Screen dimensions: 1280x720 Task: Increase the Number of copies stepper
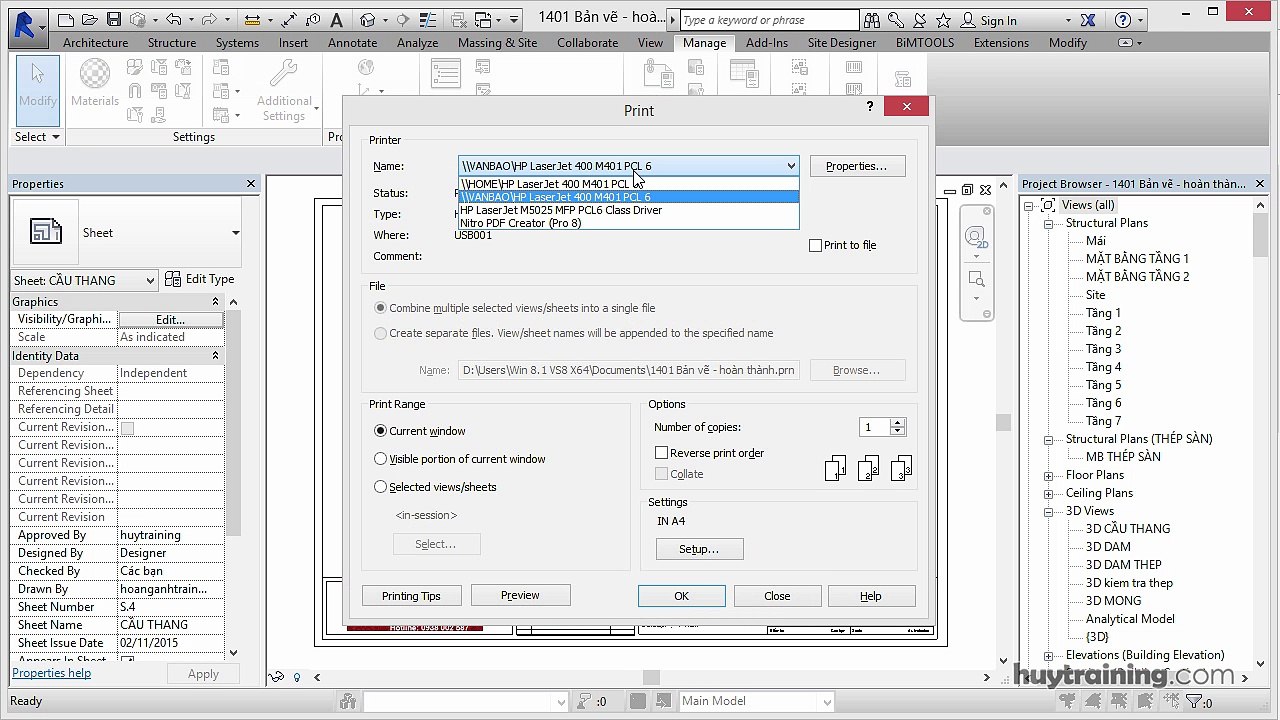point(897,423)
